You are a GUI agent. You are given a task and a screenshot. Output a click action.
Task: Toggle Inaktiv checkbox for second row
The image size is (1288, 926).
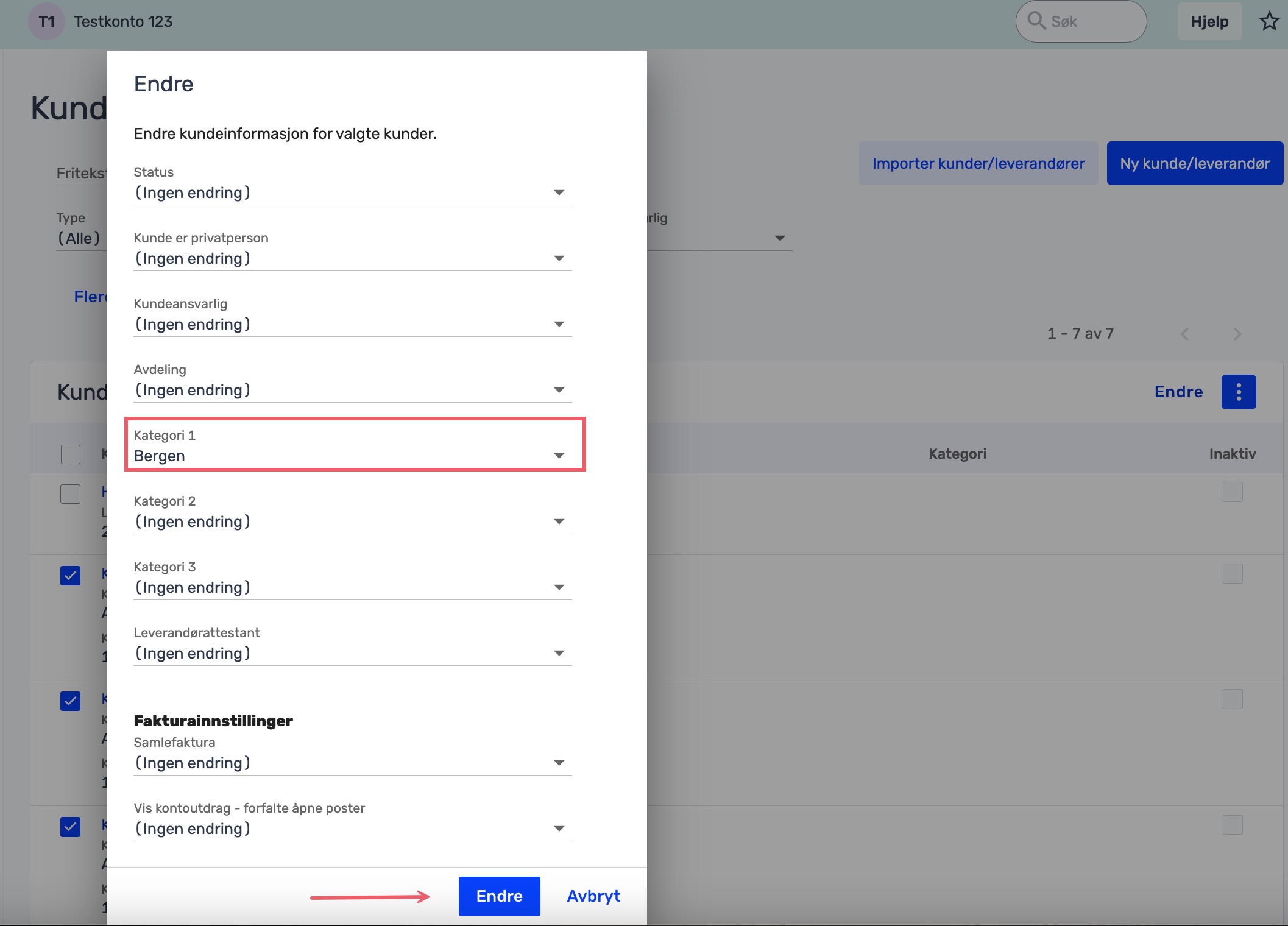click(x=1233, y=573)
